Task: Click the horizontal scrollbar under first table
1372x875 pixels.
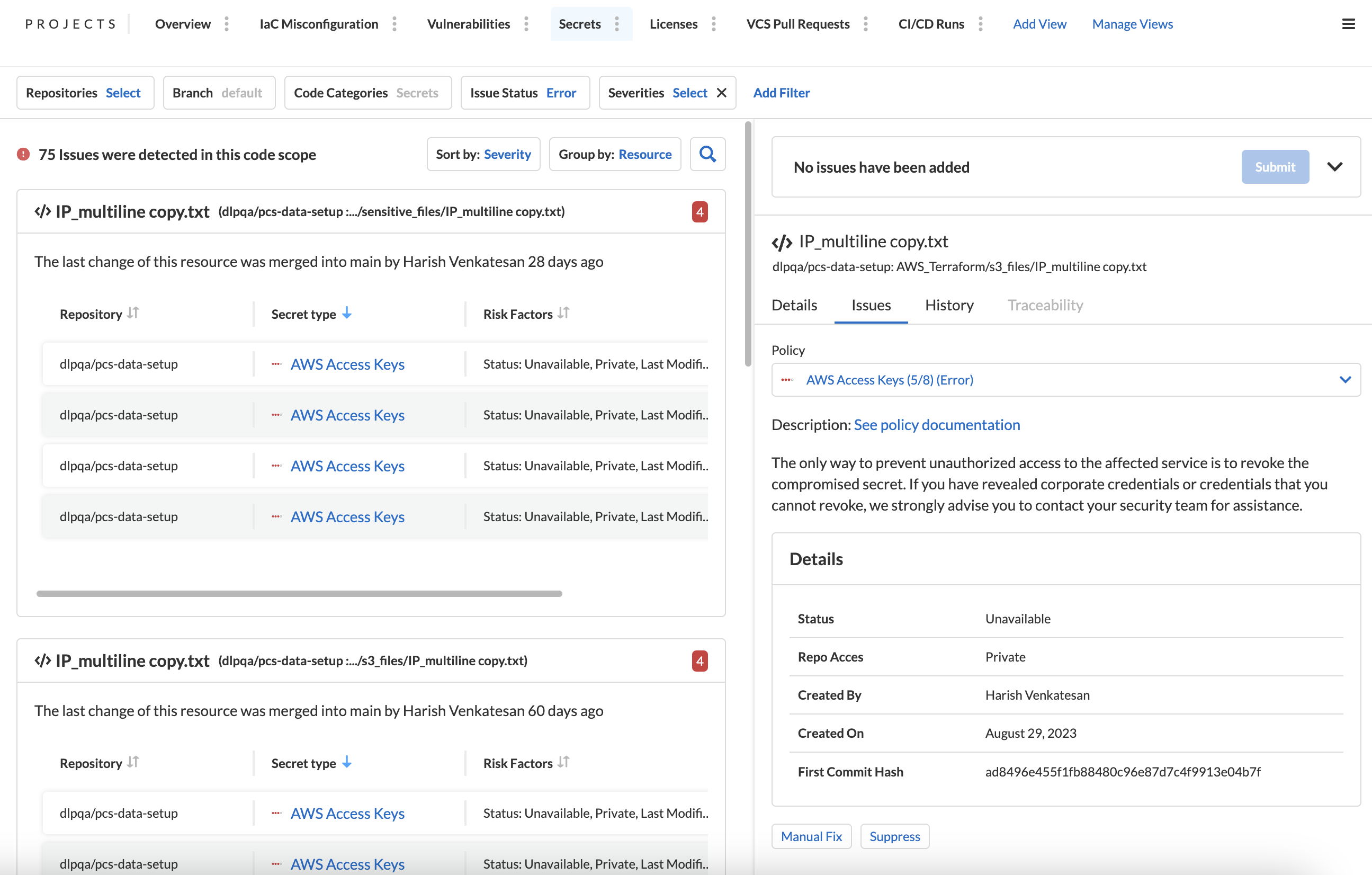Action: coord(299,593)
